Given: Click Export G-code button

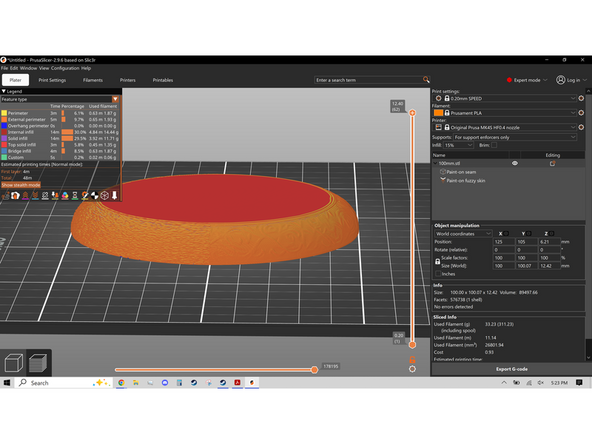Looking at the screenshot, I should (x=512, y=369).
